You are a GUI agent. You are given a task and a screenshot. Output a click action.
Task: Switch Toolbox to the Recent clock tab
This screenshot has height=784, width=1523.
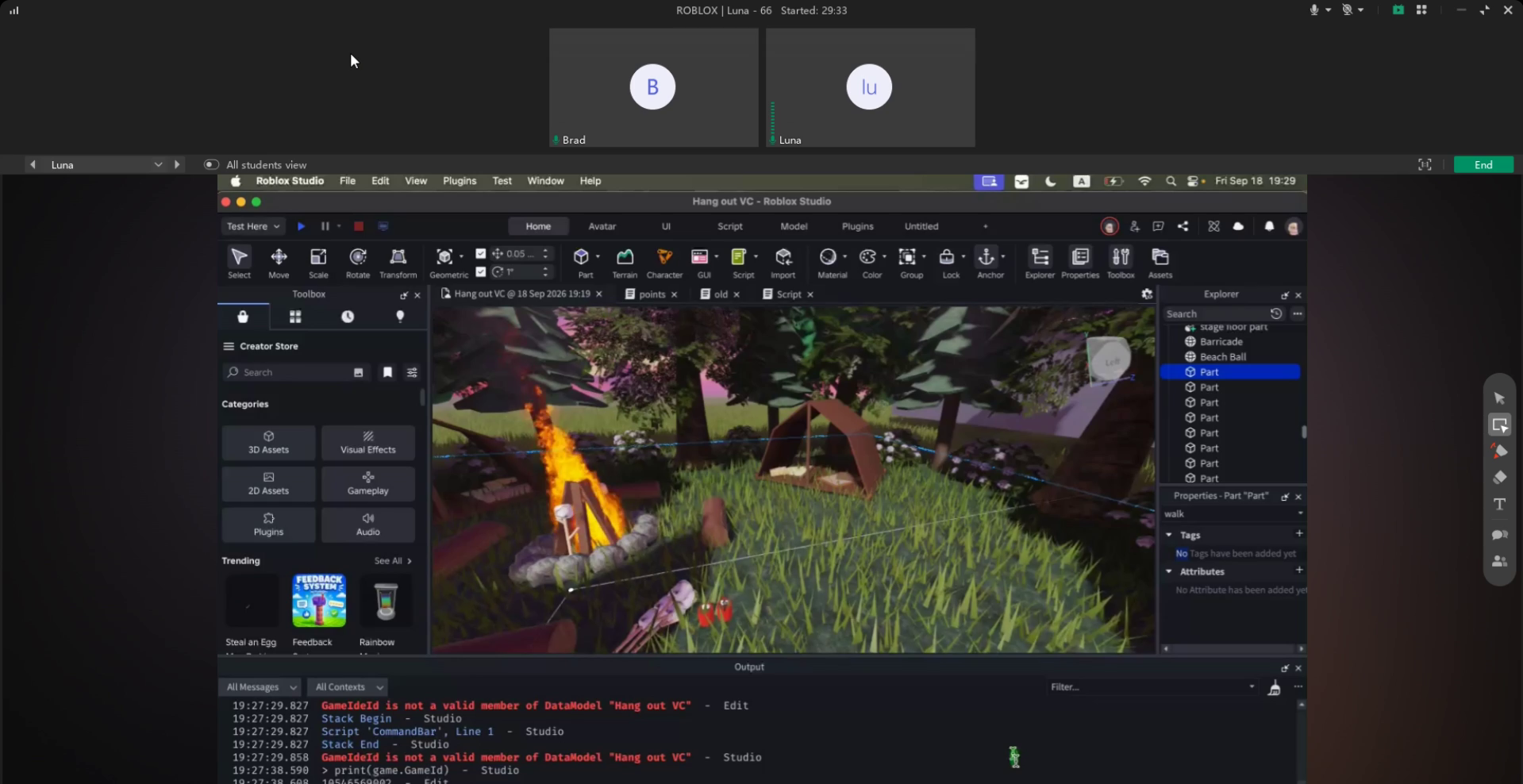click(x=348, y=317)
